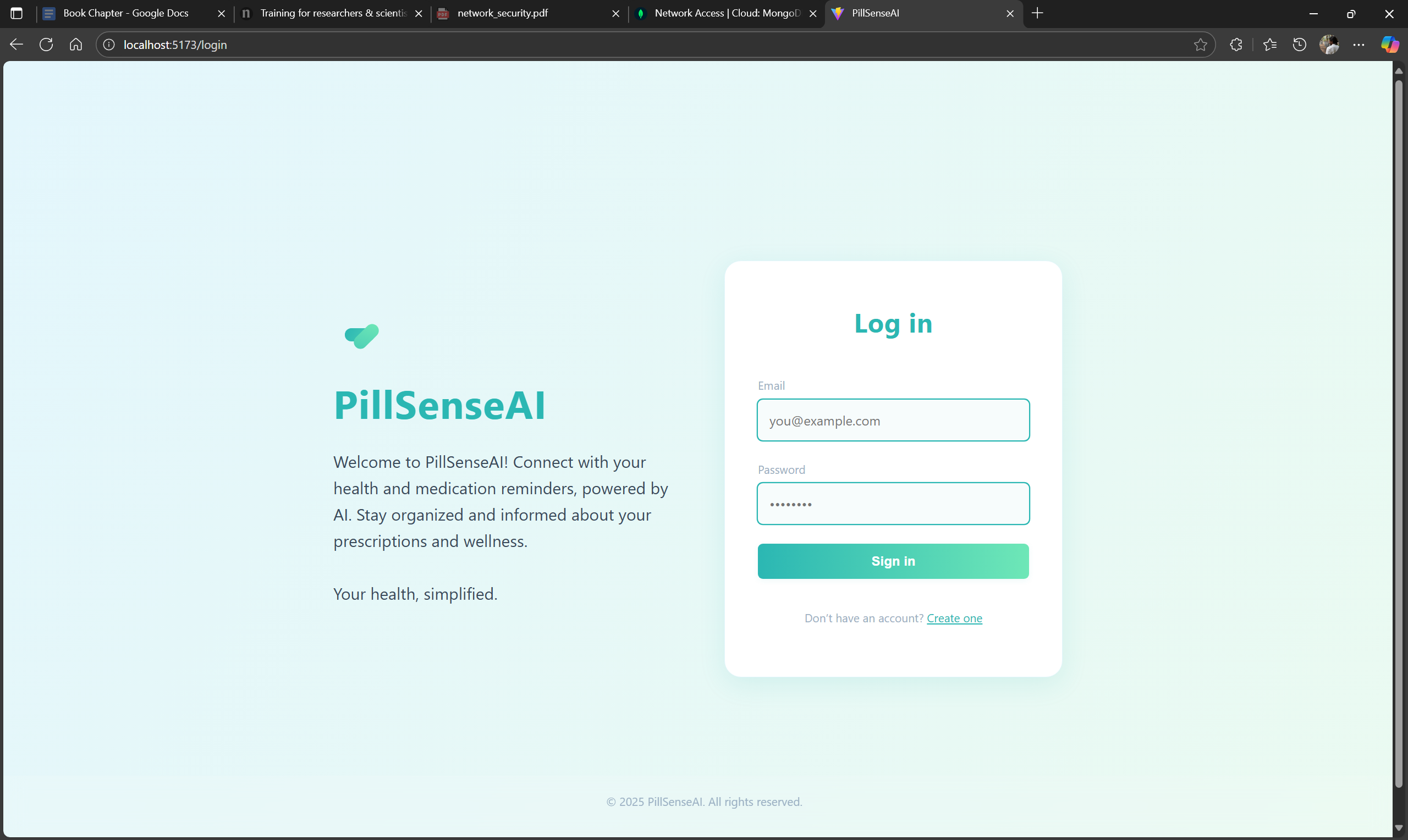Viewport: 1408px width, 840px height.
Task: Open a new tab with plus button
Action: [x=1037, y=13]
